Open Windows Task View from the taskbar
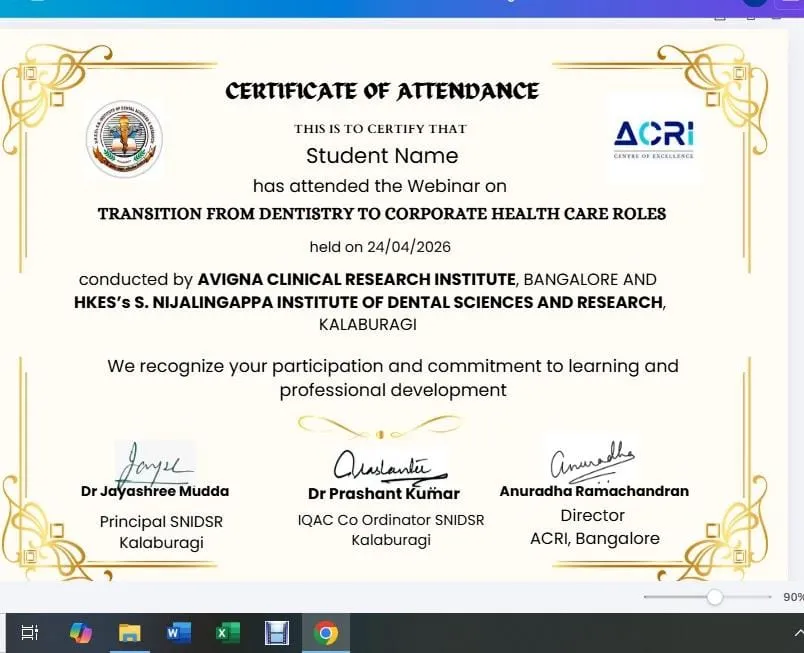804x653 pixels. [x=30, y=632]
